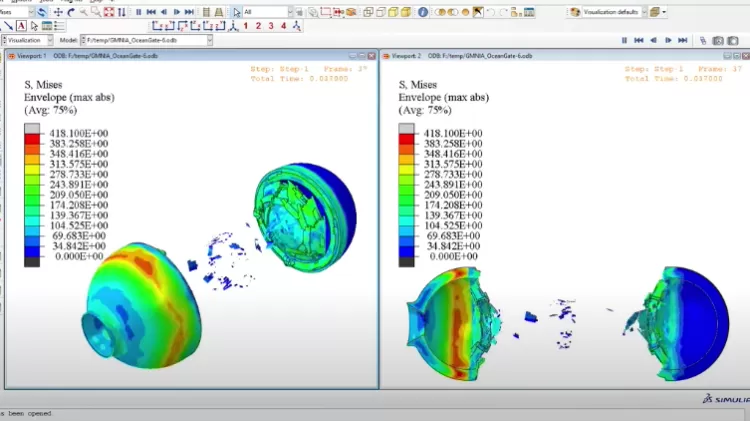Activate the Rotate View tool
The width and height of the screenshot is (750, 421).
(x=71, y=12)
